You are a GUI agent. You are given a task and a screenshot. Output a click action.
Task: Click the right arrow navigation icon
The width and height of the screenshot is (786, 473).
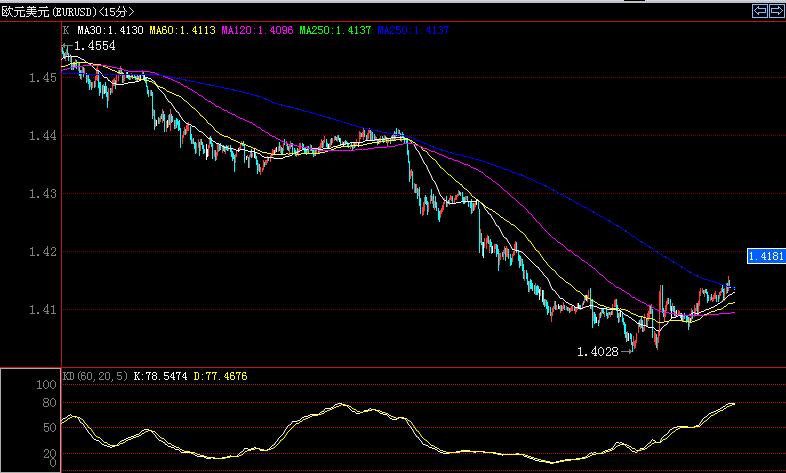point(775,11)
